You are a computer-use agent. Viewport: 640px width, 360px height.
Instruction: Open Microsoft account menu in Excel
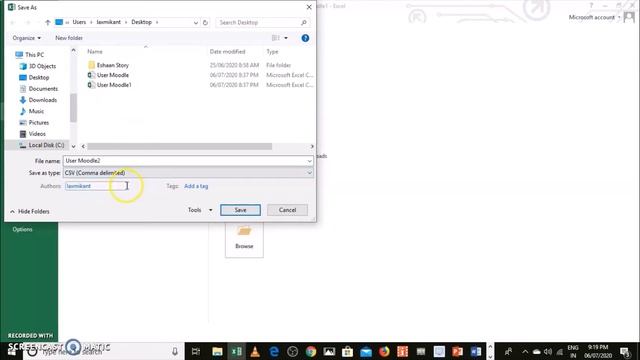tap(594, 17)
